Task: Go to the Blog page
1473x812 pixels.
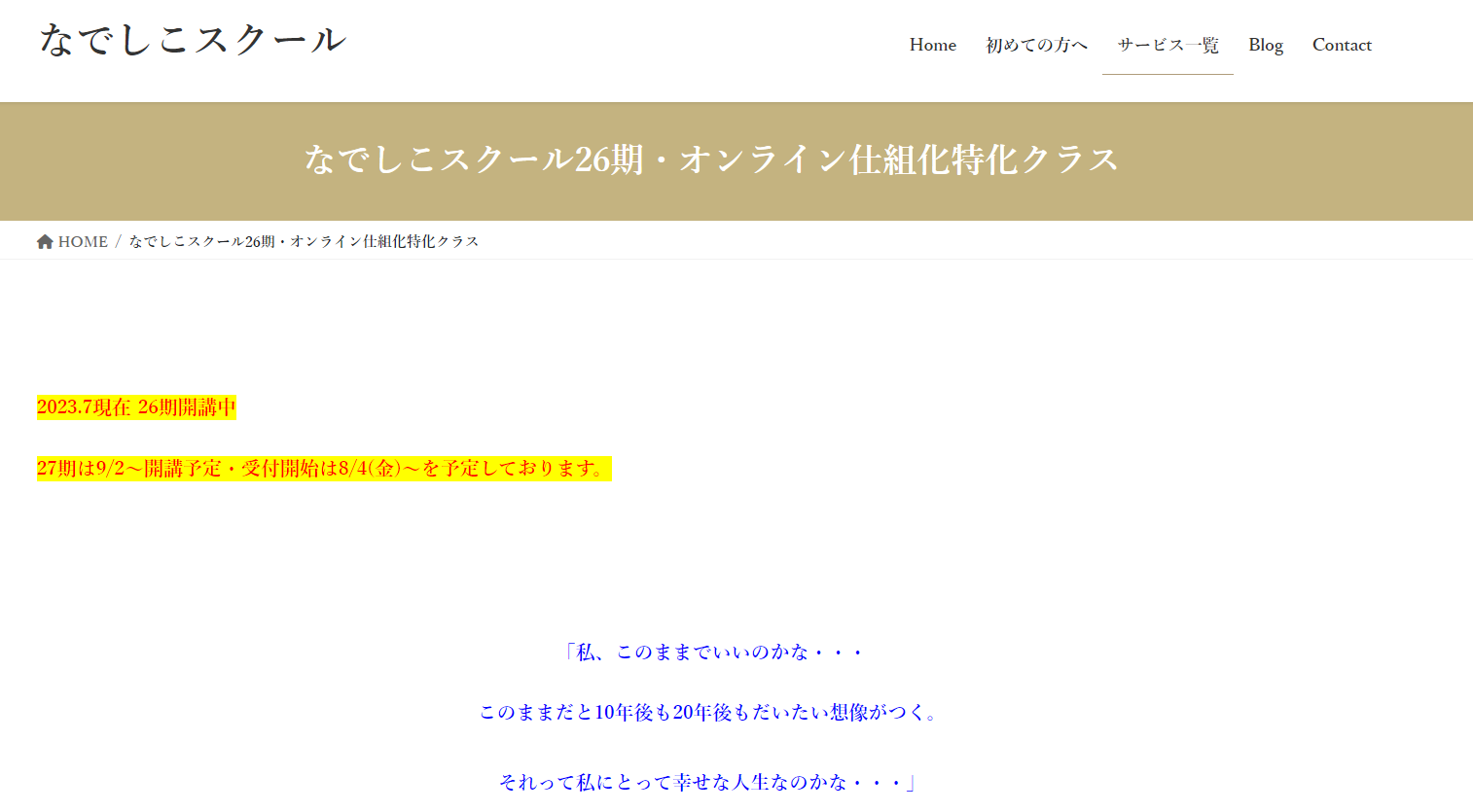Action: tap(1266, 45)
